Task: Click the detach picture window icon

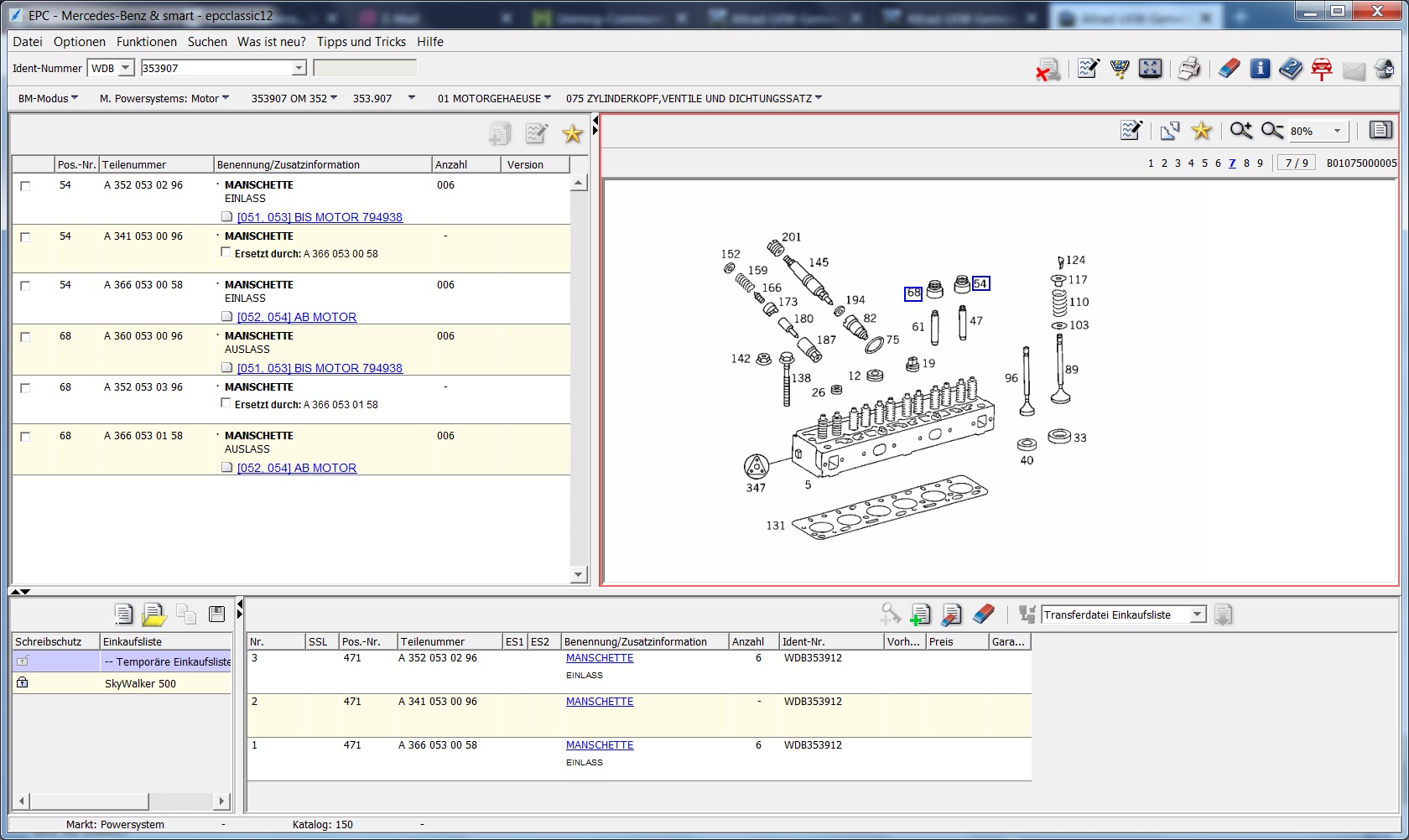Action: 1170,131
